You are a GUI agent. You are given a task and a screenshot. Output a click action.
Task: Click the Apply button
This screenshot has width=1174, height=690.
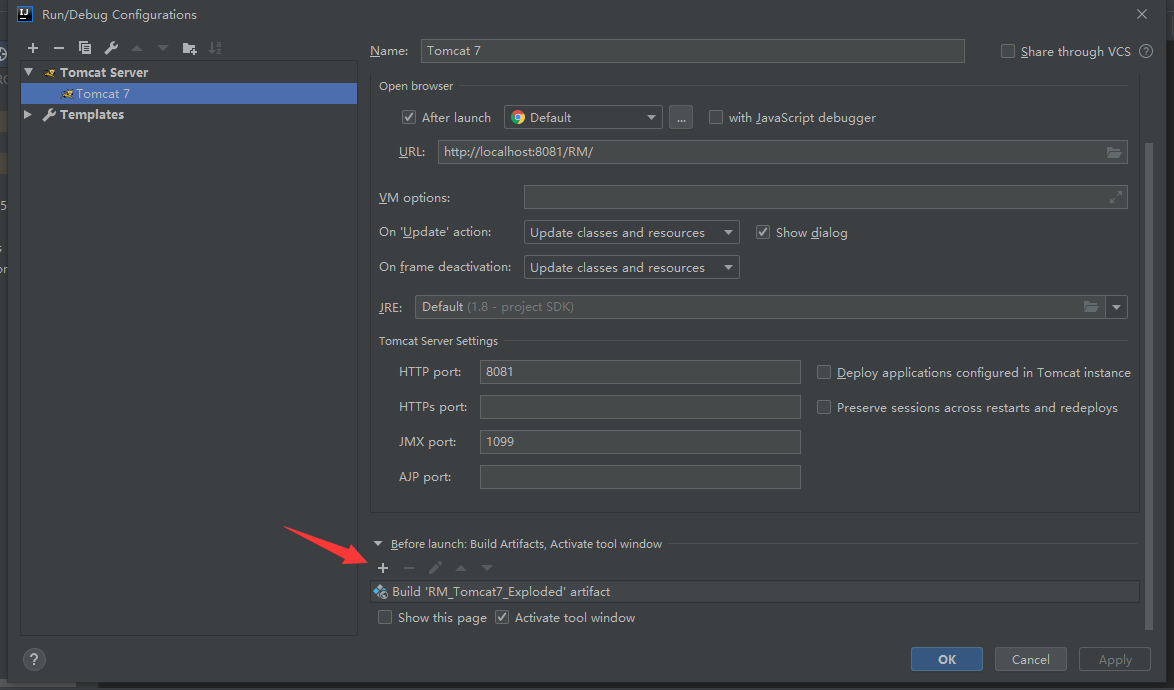pyautogui.click(x=1115, y=659)
